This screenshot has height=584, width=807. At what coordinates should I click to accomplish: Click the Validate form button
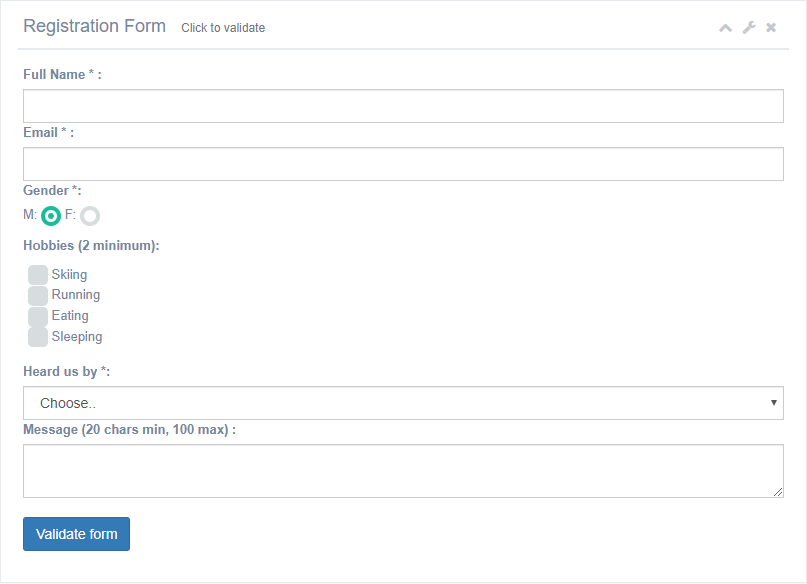coord(76,534)
